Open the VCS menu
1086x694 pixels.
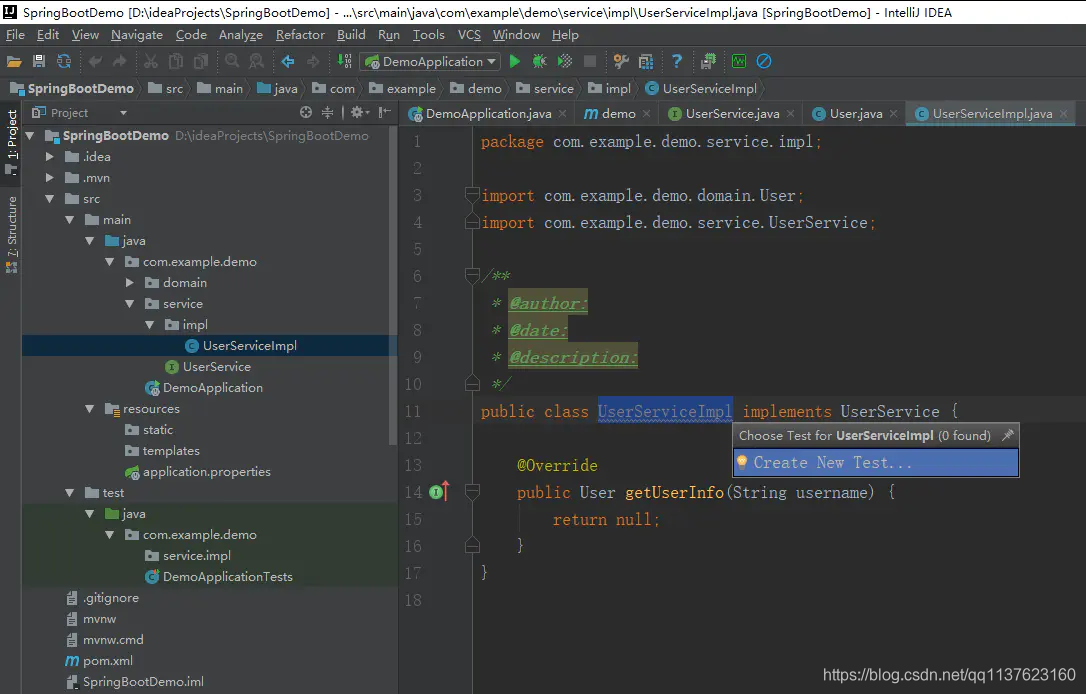[469, 35]
